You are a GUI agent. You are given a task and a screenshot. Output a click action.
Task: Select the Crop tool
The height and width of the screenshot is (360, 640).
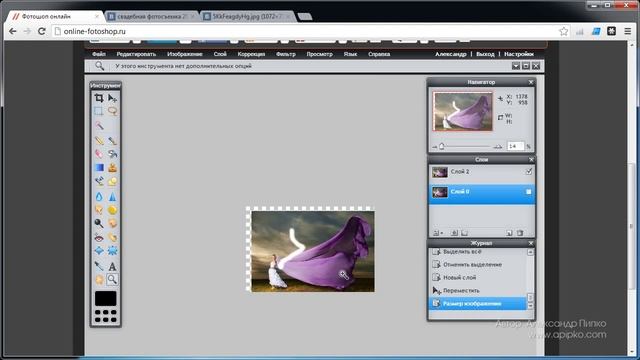(x=99, y=98)
